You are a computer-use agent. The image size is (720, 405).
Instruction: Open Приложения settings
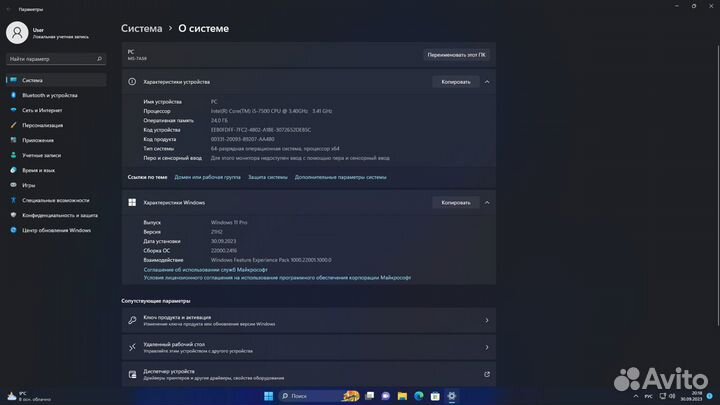[x=56, y=140]
